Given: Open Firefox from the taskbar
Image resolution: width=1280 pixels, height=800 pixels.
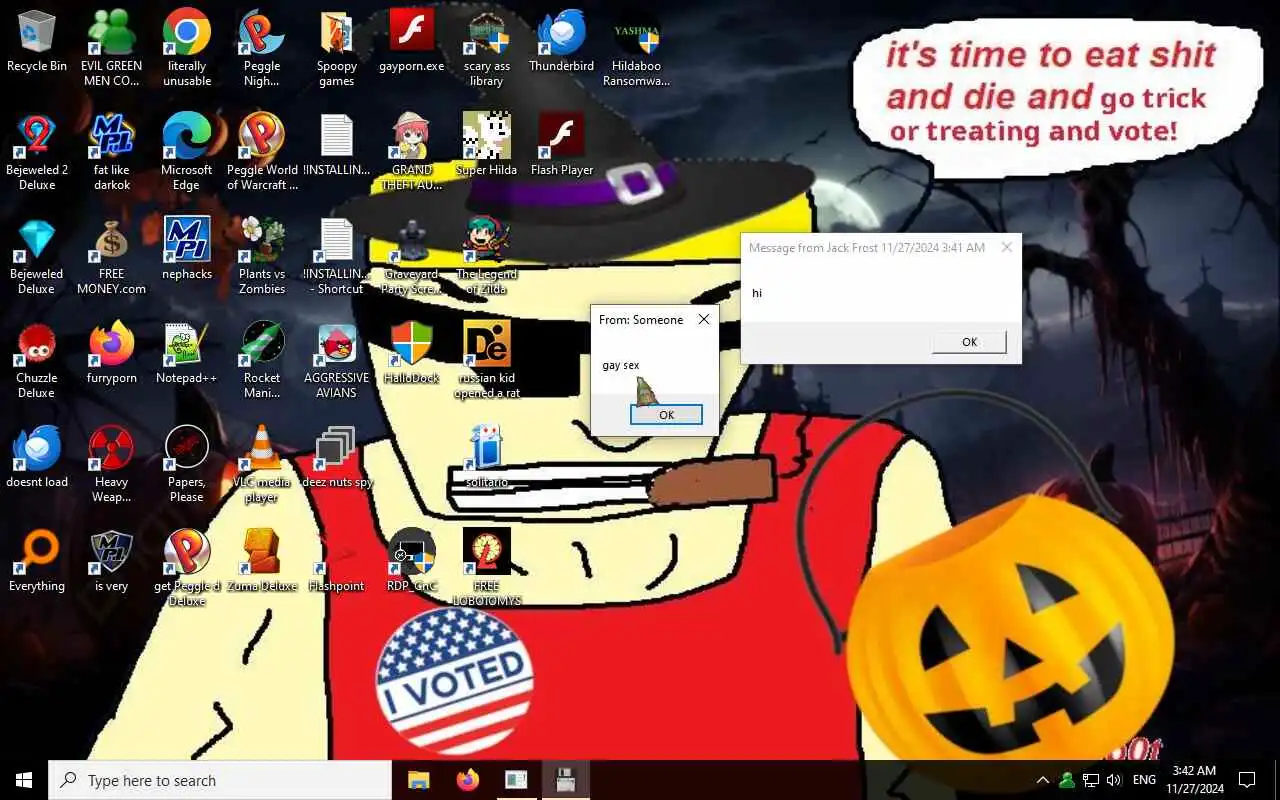Looking at the screenshot, I should pyautogui.click(x=467, y=780).
